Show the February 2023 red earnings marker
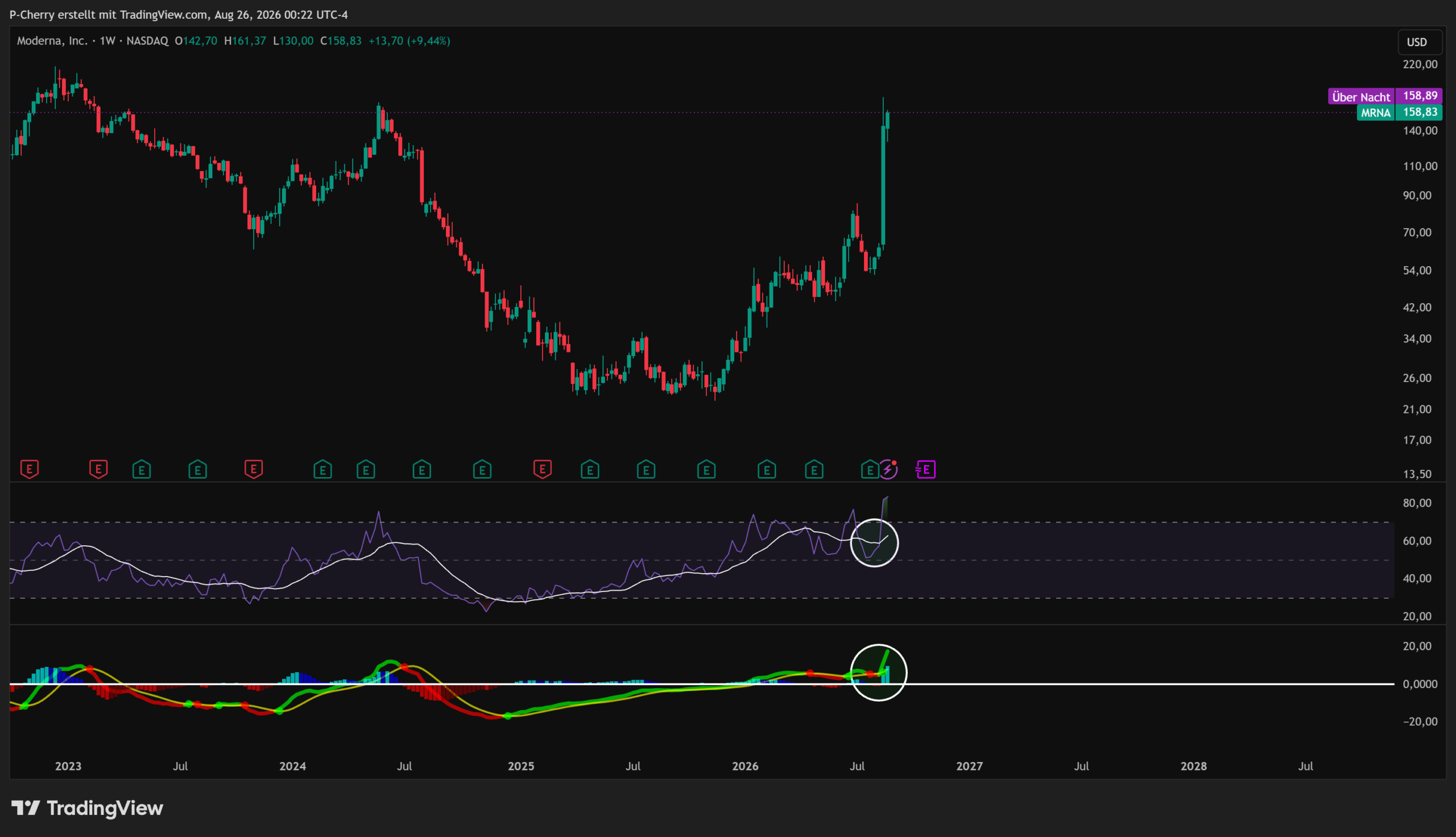Viewport: 1456px width, 837px height. (98, 469)
